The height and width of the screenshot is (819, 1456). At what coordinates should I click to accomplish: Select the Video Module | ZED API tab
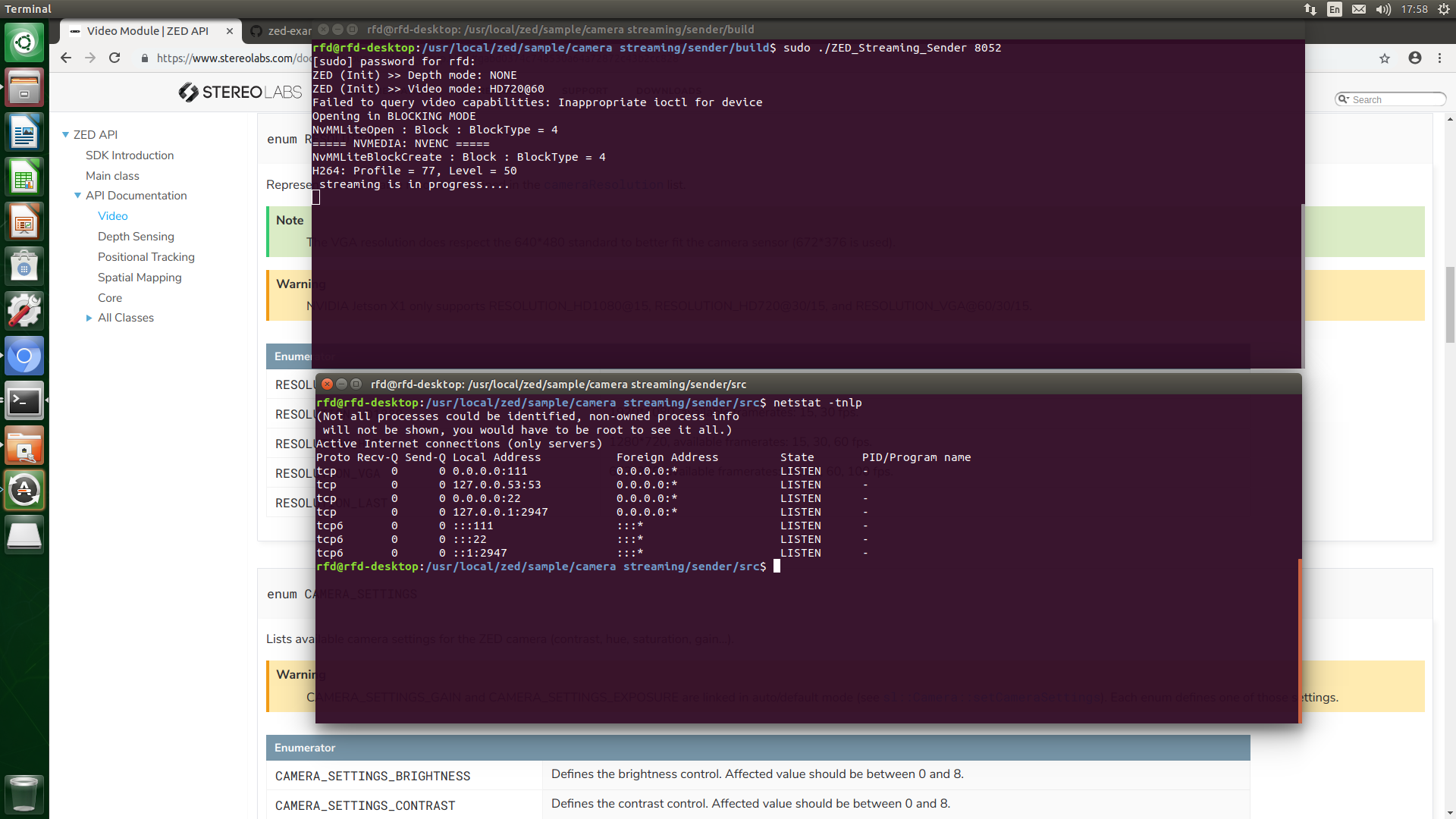coord(144,31)
